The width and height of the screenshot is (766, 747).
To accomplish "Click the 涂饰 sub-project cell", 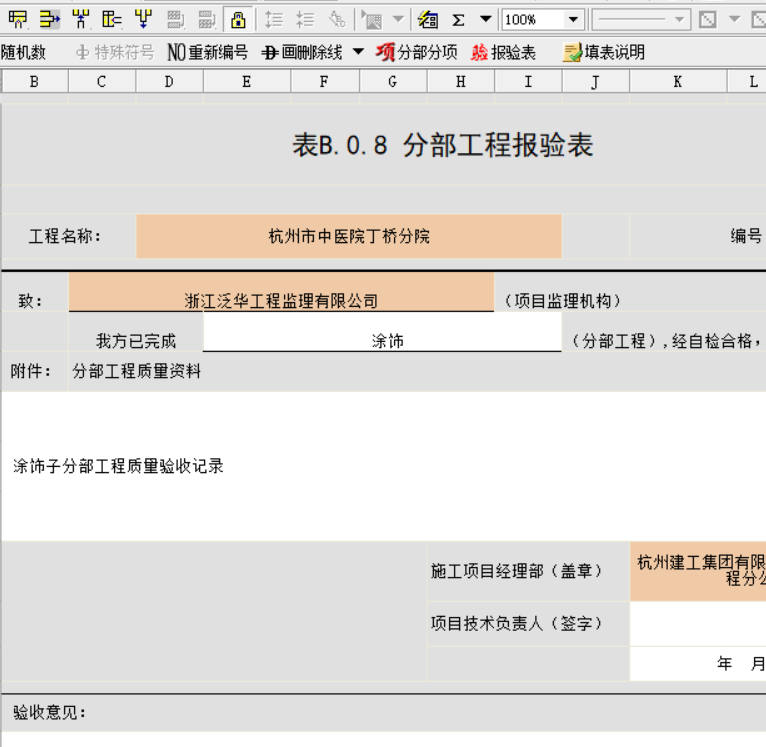I will 382,340.
